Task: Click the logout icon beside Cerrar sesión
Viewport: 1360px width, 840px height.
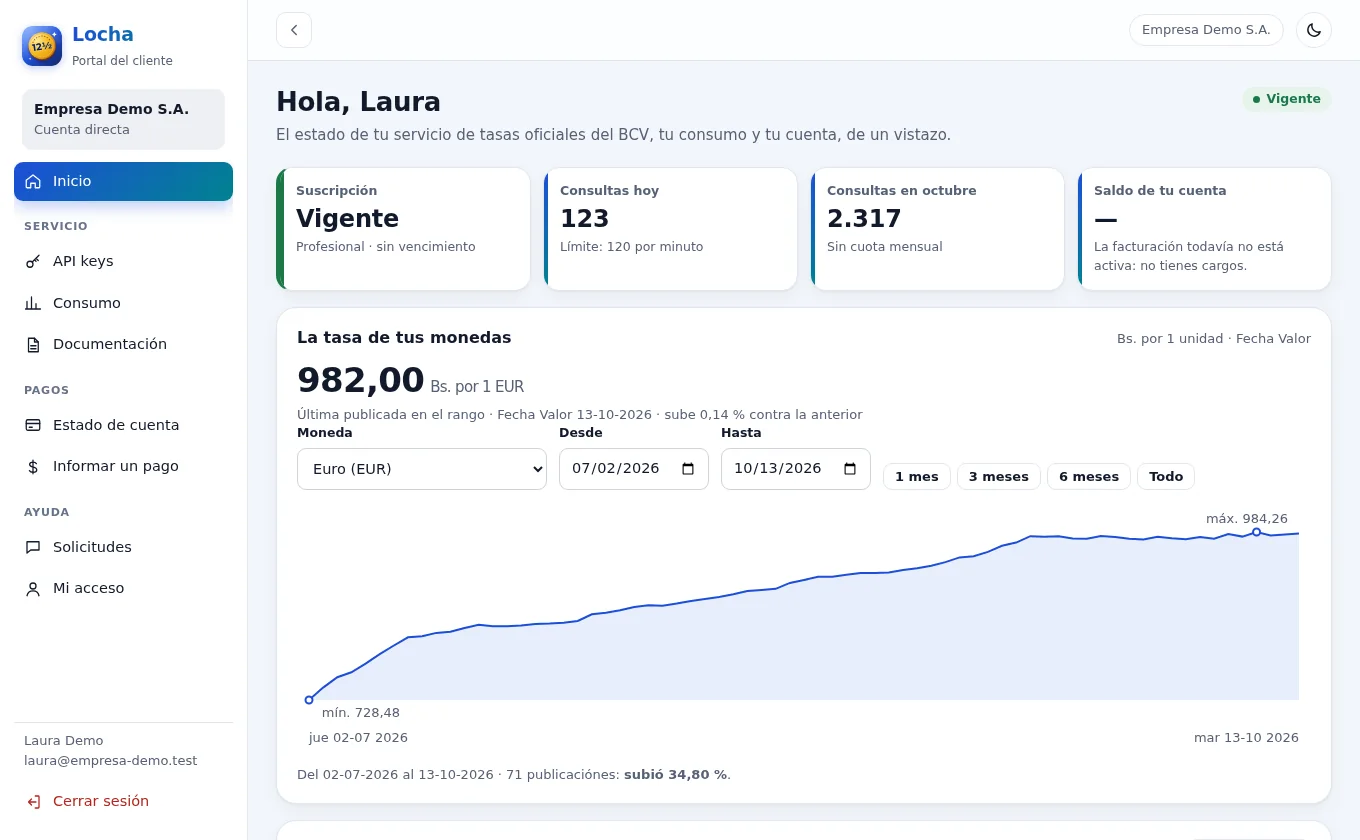Action: point(33,802)
